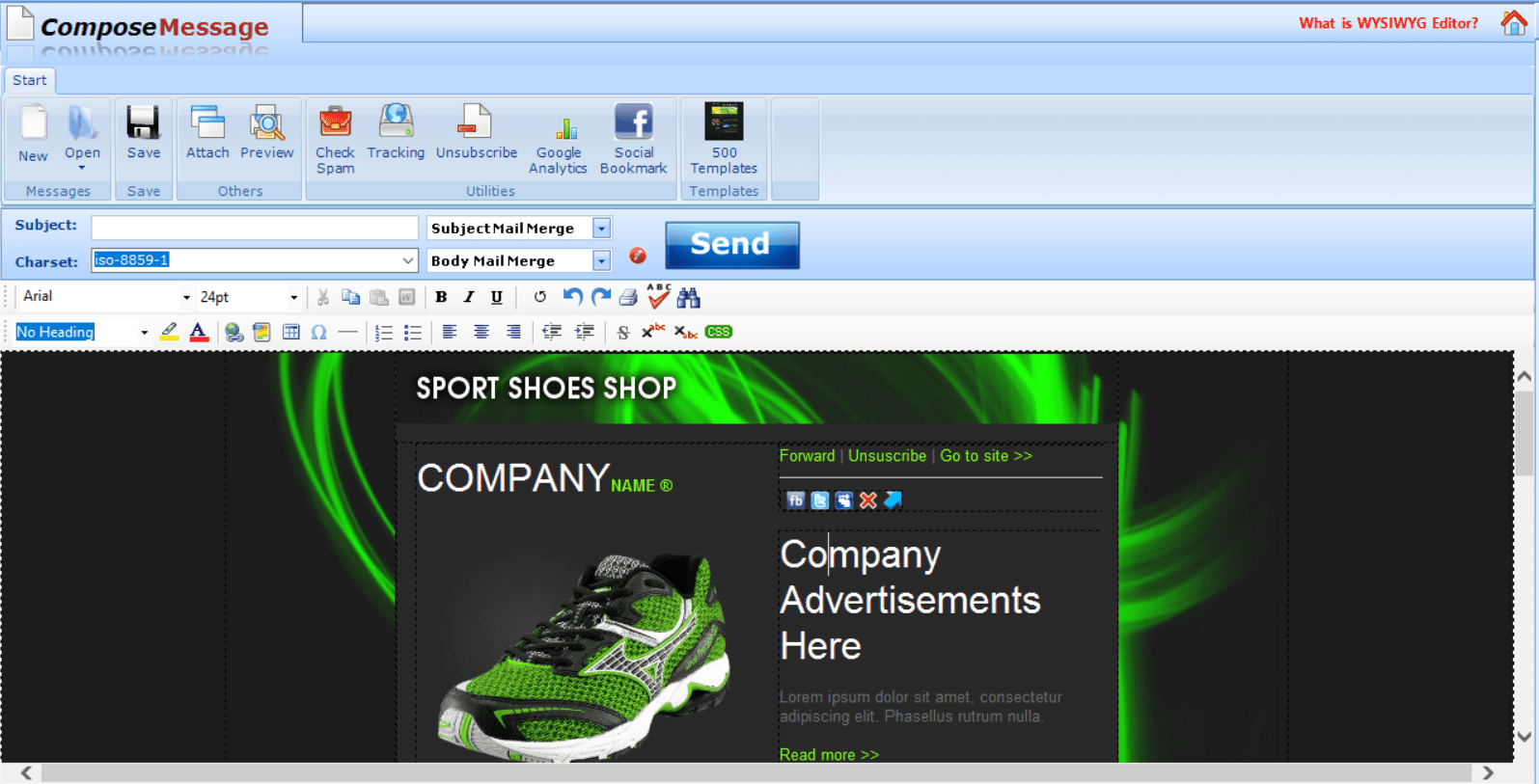The width and height of the screenshot is (1539, 784).
Task: Run Check Spam on the message
Action: pyautogui.click(x=335, y=141)
